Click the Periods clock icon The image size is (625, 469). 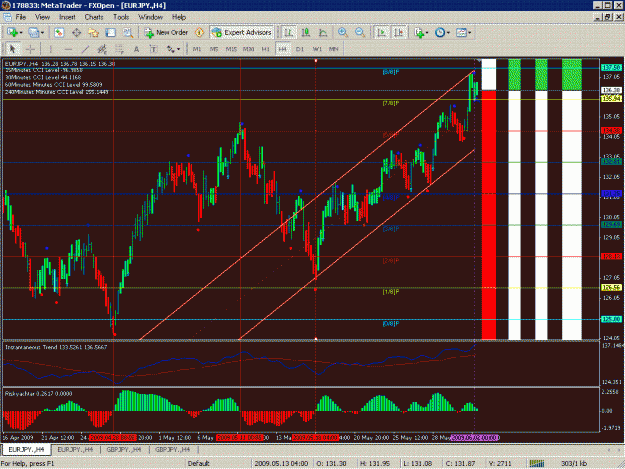click(440, 33)
